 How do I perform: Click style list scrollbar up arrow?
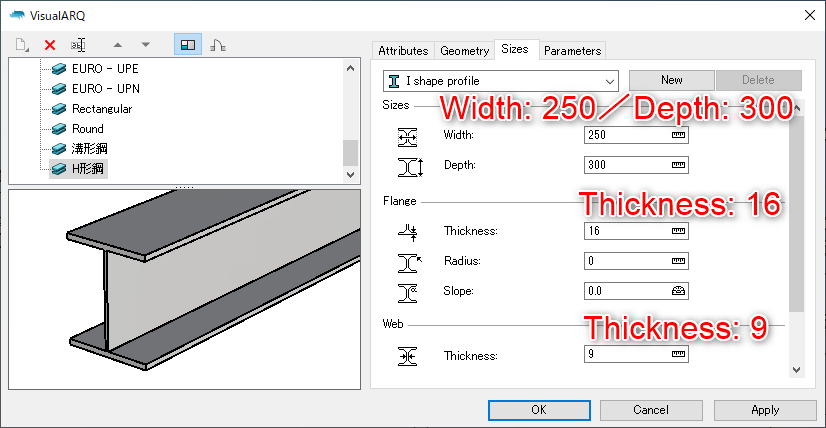pos(350,67)
